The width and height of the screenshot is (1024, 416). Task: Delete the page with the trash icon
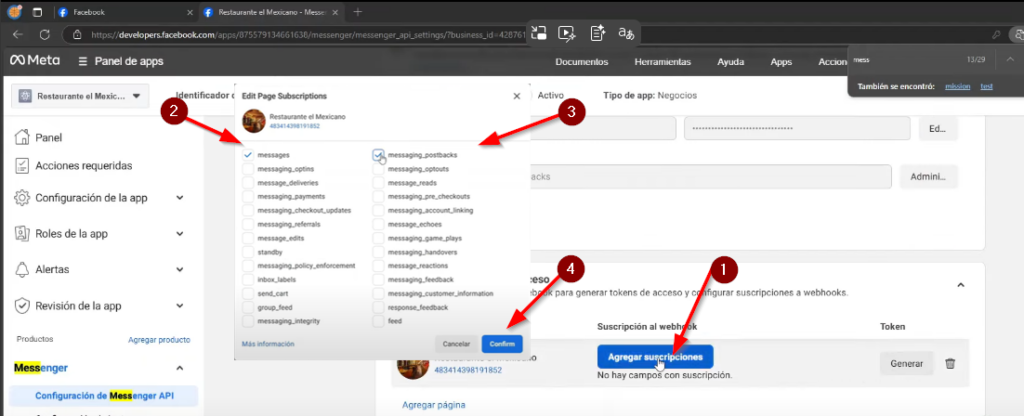(x=950, y=363)
